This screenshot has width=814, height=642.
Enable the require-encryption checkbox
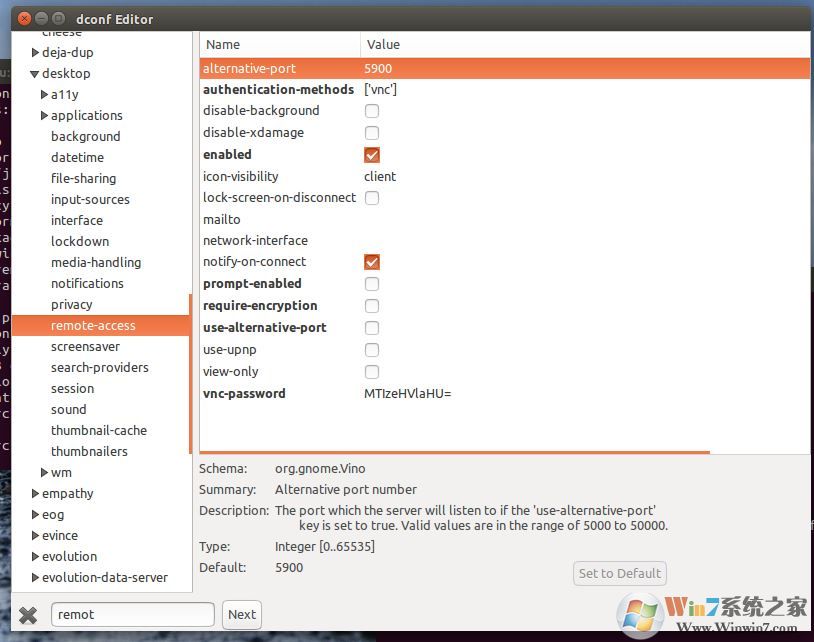372,306
